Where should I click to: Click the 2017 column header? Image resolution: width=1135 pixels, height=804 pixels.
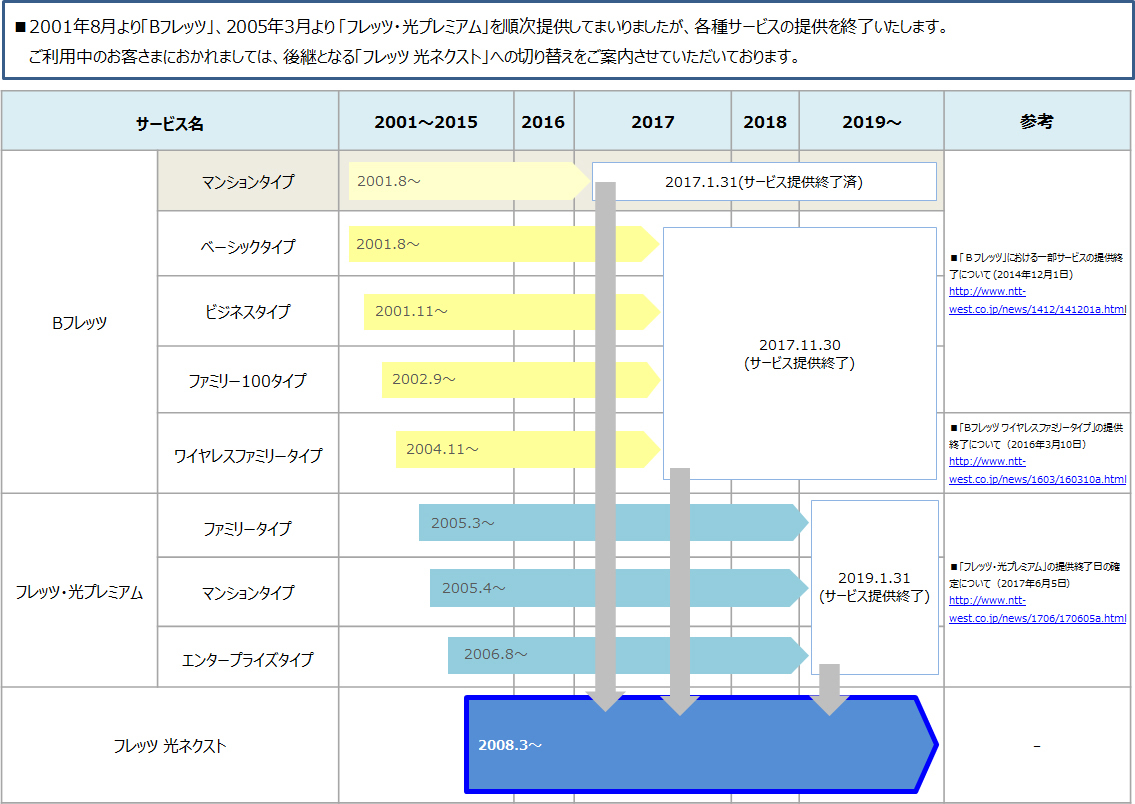coord(652,122)
